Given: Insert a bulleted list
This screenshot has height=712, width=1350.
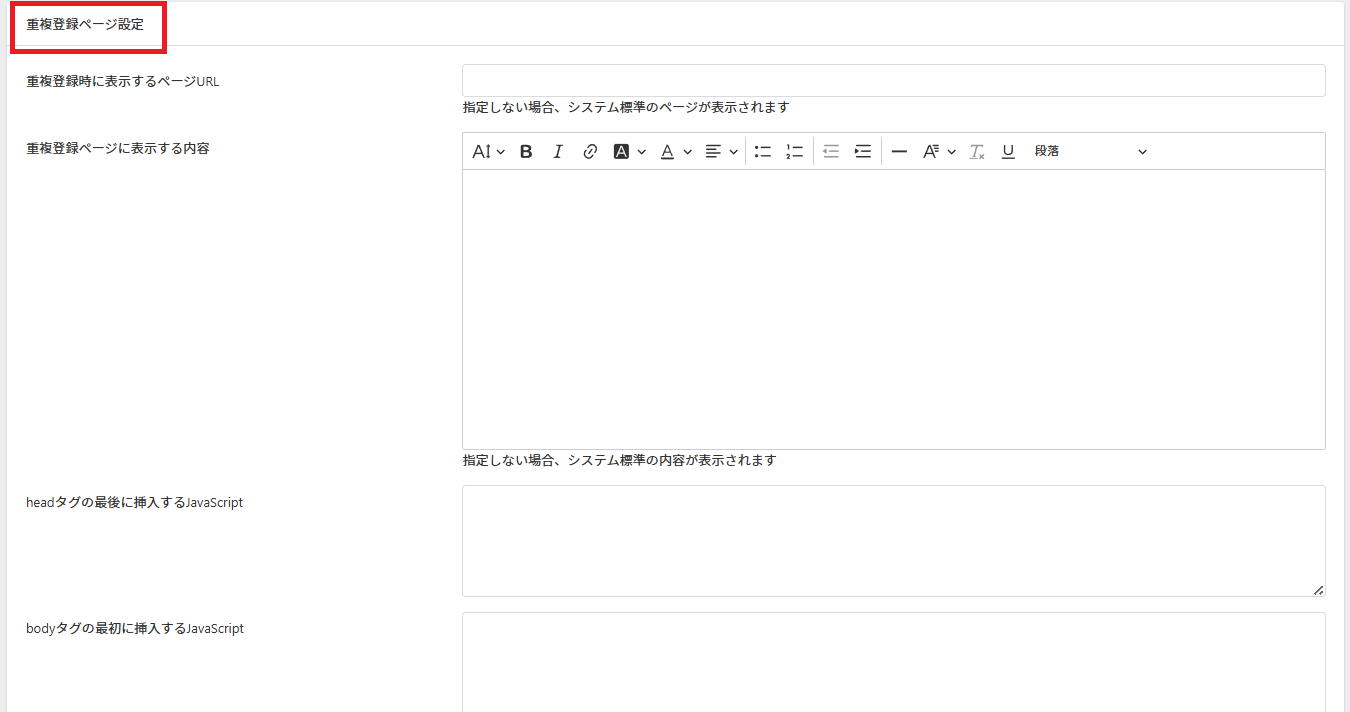Looking at the screenshot, I should click(x=763, y=152).
